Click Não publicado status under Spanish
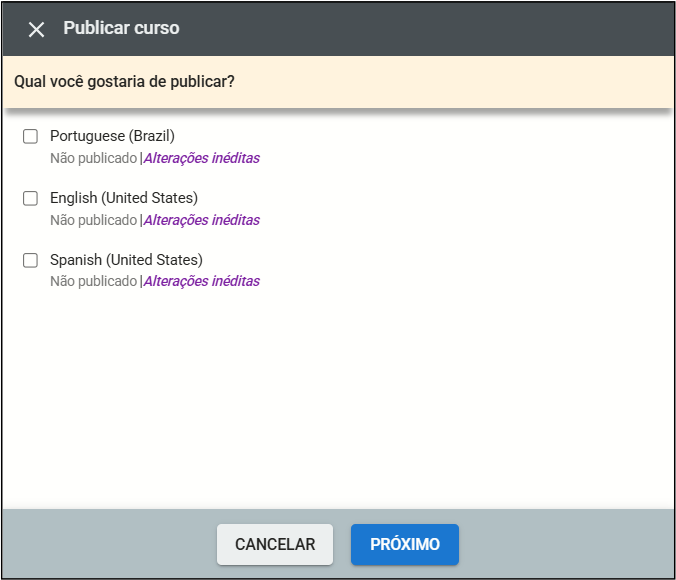Image resolution: width=676 pixels, height=580 pixels. 93,281
